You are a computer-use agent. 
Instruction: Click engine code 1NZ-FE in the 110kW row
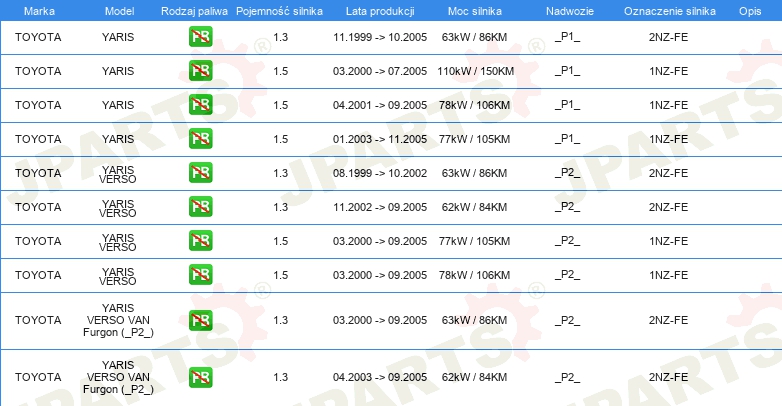click(668, 71)
